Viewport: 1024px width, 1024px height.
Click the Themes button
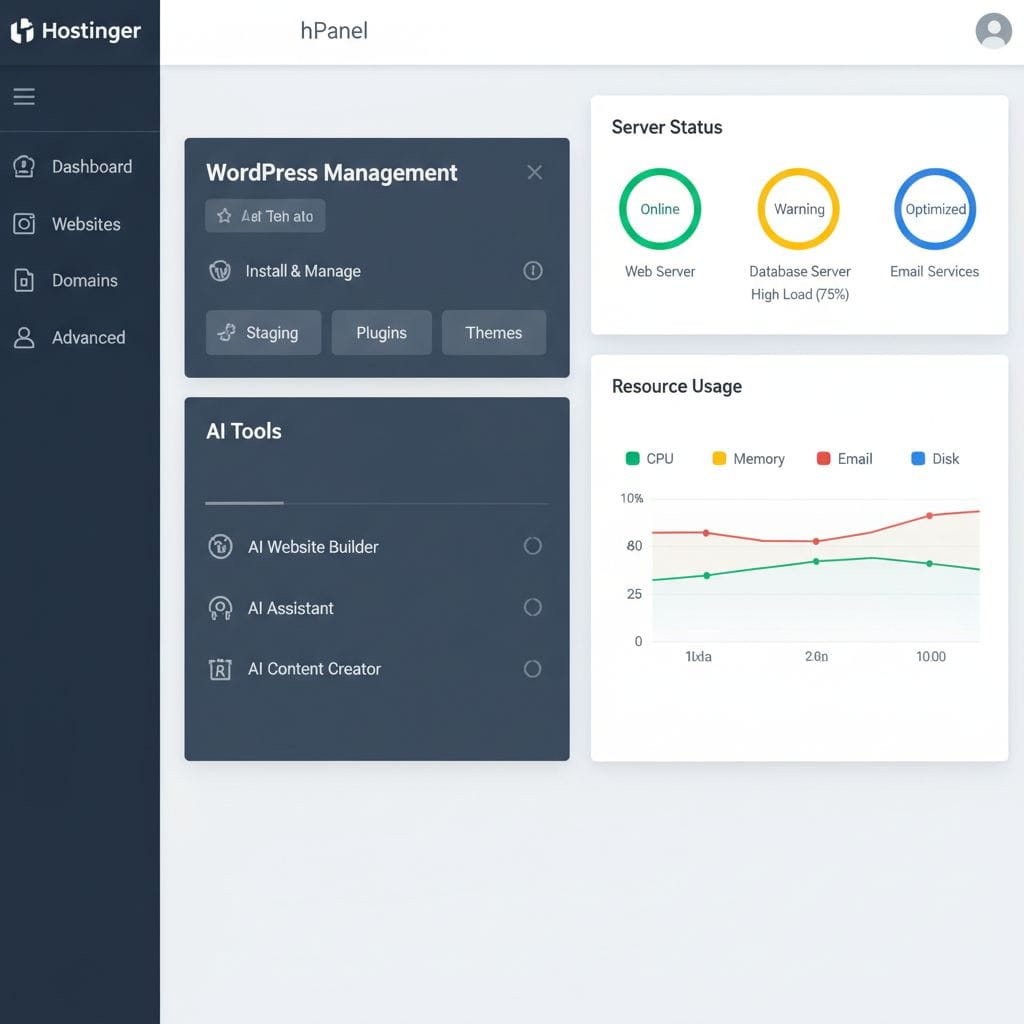click(x=494, y=332)
